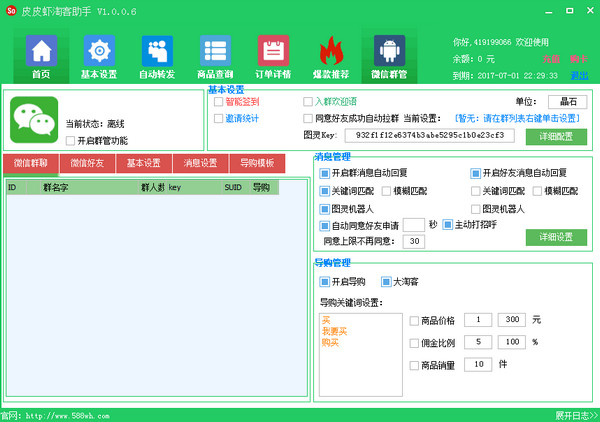Toggle 智能签到 checkbox
Viewport: 600px width, 422px height.
pyautogui.click(x=218, y=102)
